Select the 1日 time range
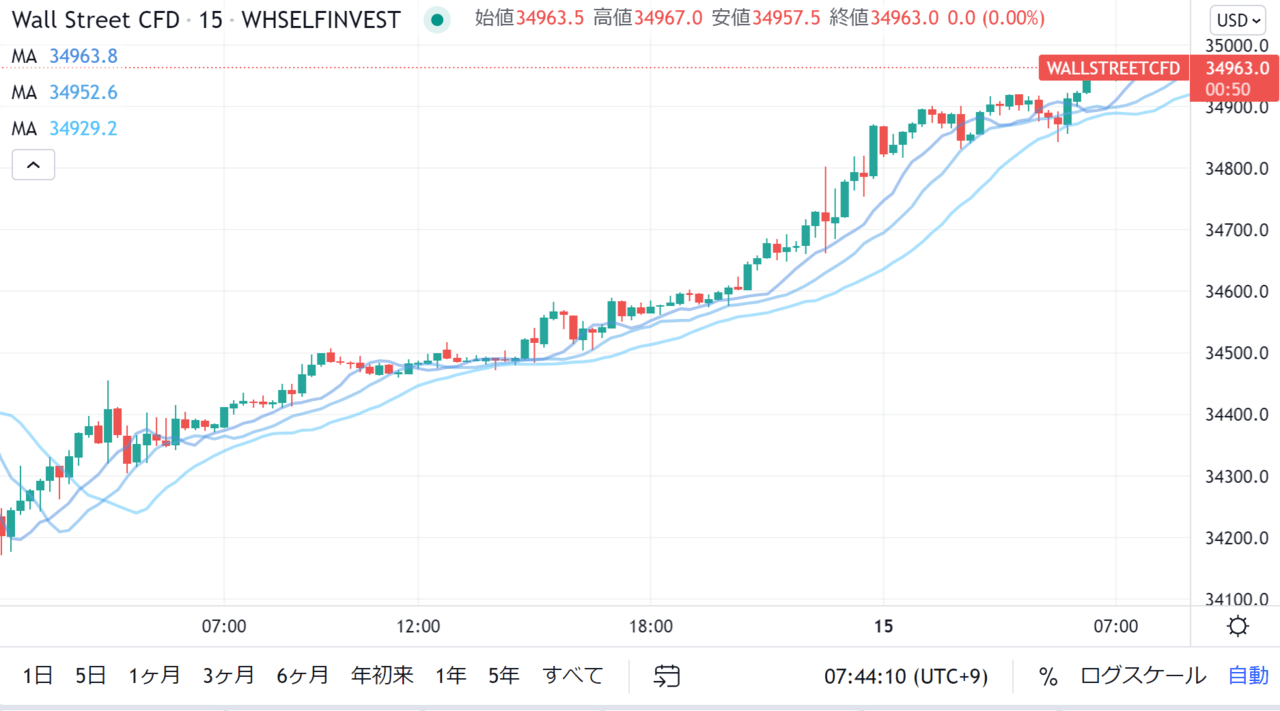 tap(37, 676)
